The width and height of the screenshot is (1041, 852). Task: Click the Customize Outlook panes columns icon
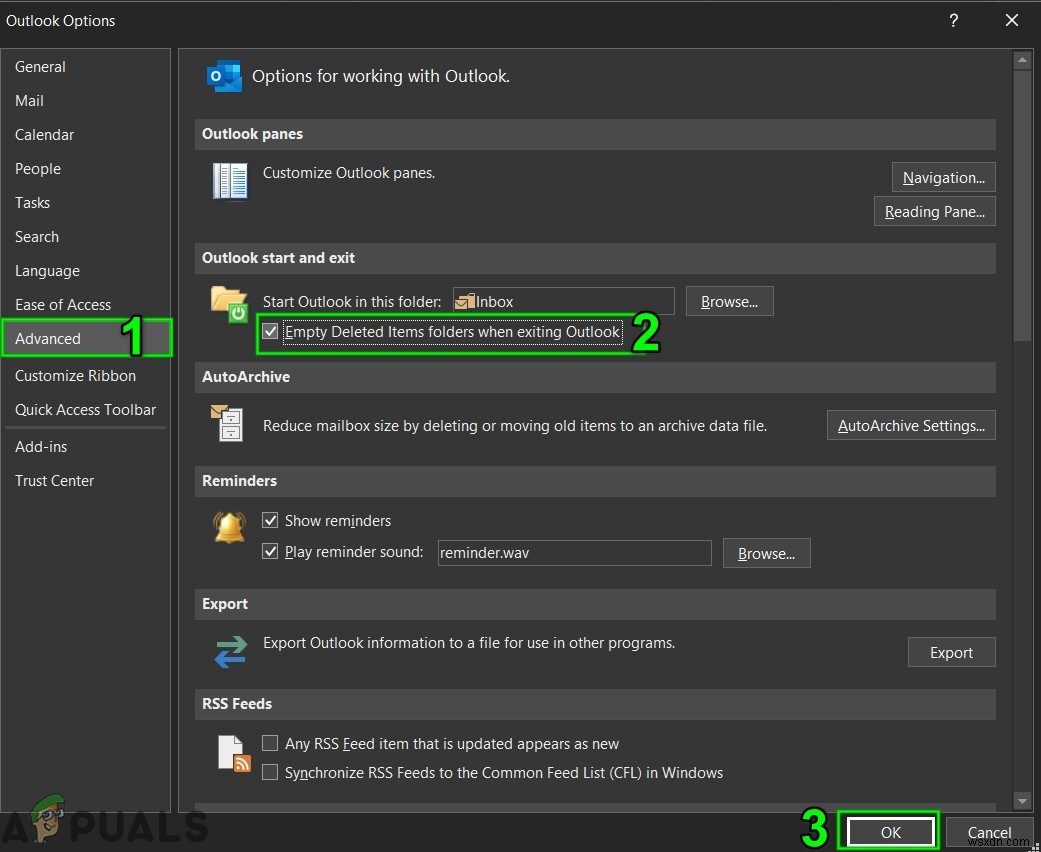(x=230, y=181)
